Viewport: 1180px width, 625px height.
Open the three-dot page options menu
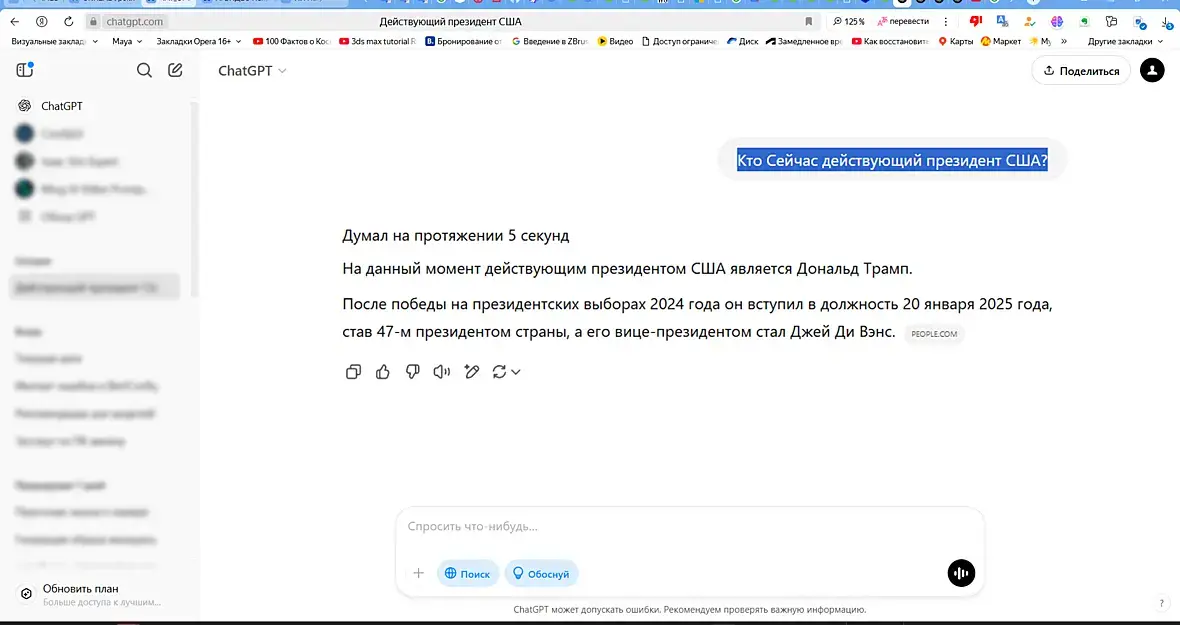click(946, 21)
